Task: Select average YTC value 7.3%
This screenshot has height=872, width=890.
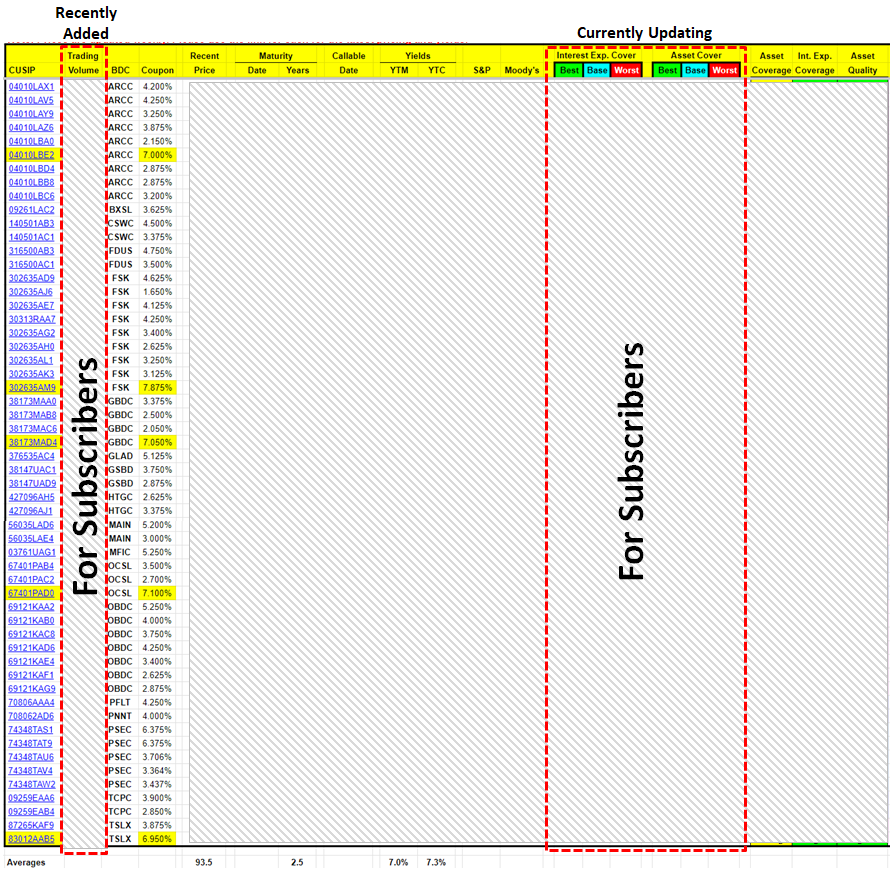Action: click(436, 862)
